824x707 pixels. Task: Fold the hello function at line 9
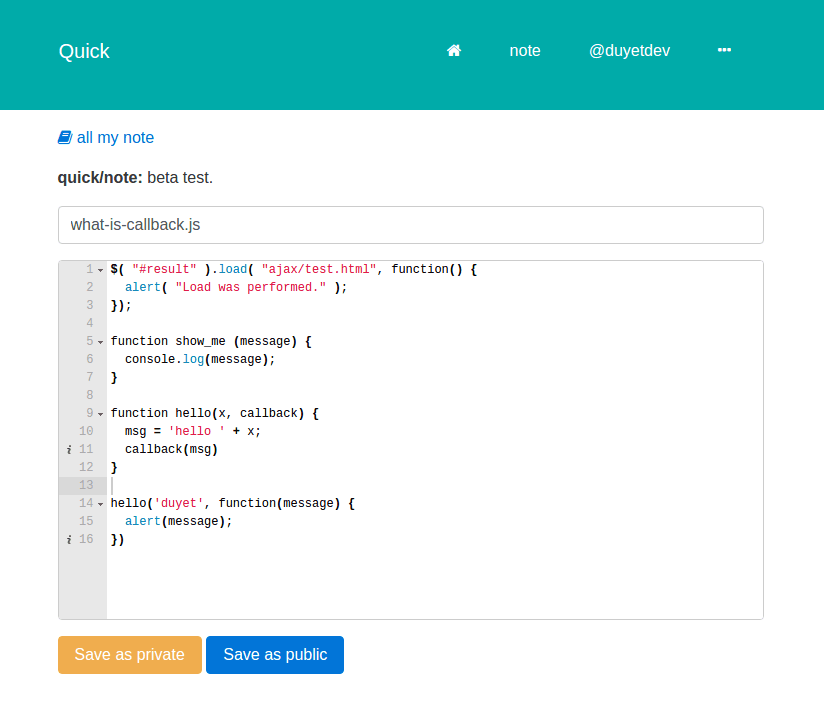click(101, 414)
